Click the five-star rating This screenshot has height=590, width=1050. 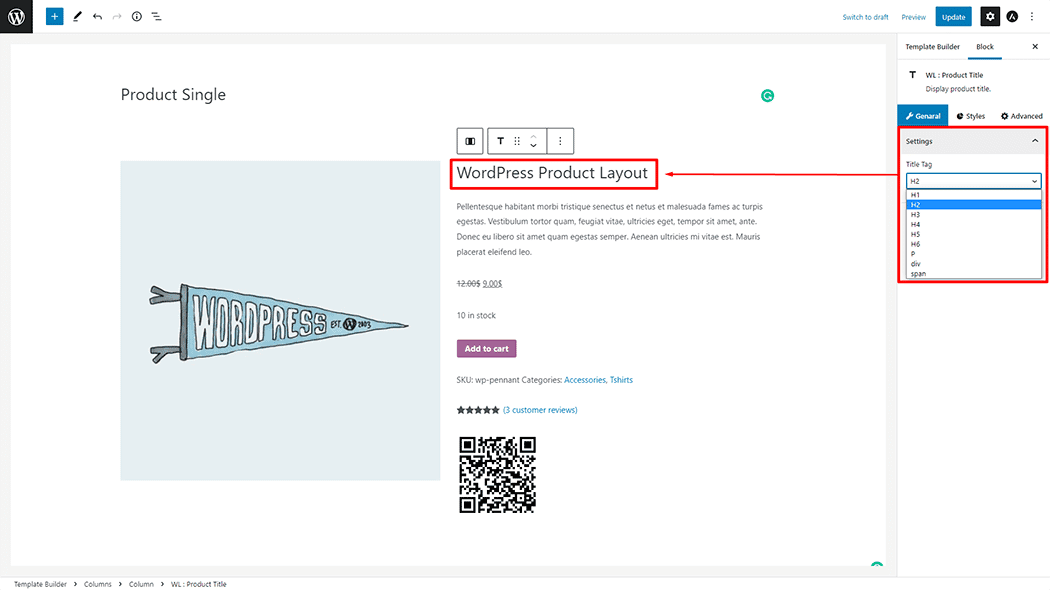pos(478,410)
